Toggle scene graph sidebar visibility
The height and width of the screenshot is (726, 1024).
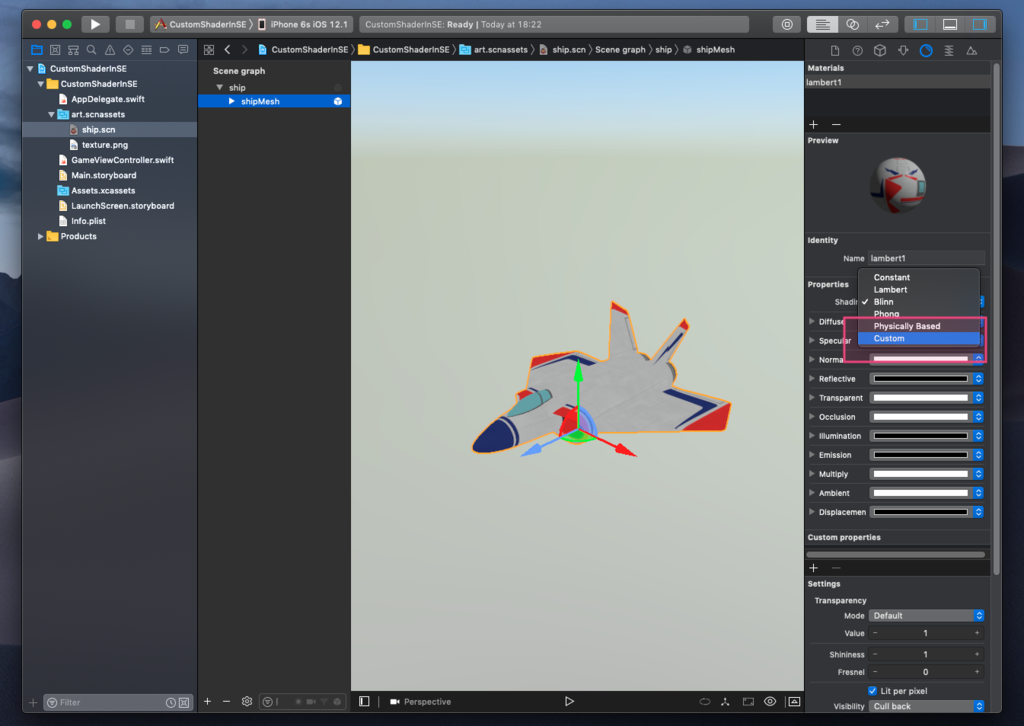[x=364, y=701]
